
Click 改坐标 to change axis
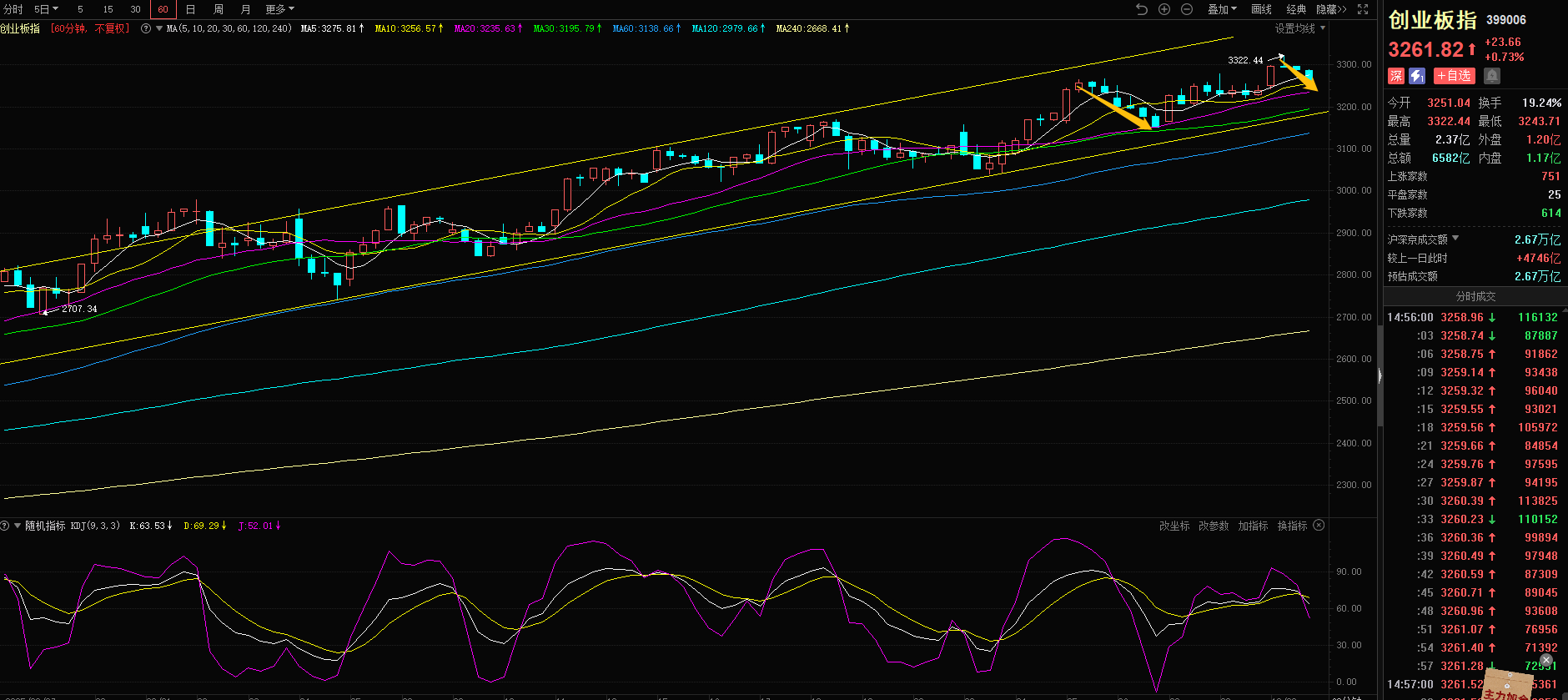click(1174, 526)
